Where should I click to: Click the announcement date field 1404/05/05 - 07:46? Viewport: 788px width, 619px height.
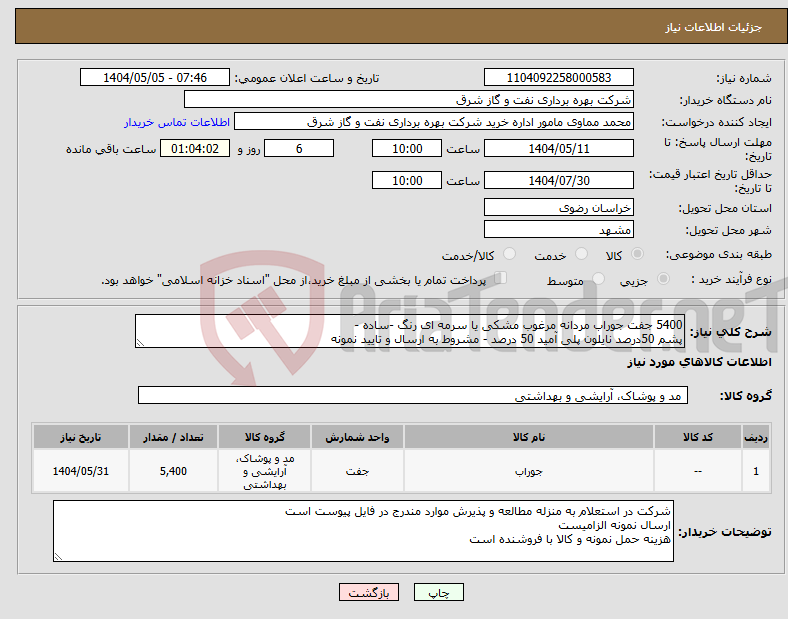point(155,78)
